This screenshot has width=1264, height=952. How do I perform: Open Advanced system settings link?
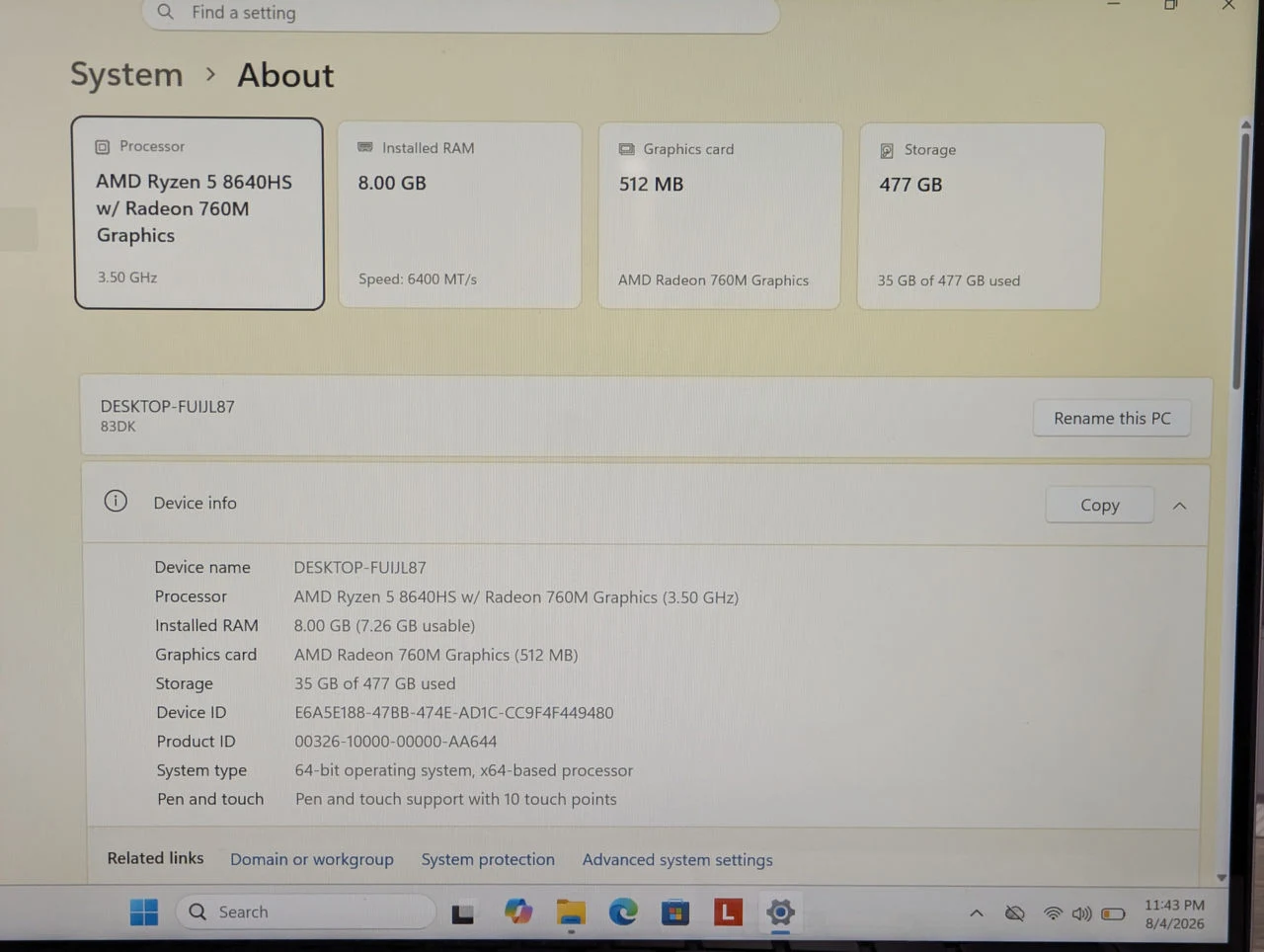tap(677, 860)
